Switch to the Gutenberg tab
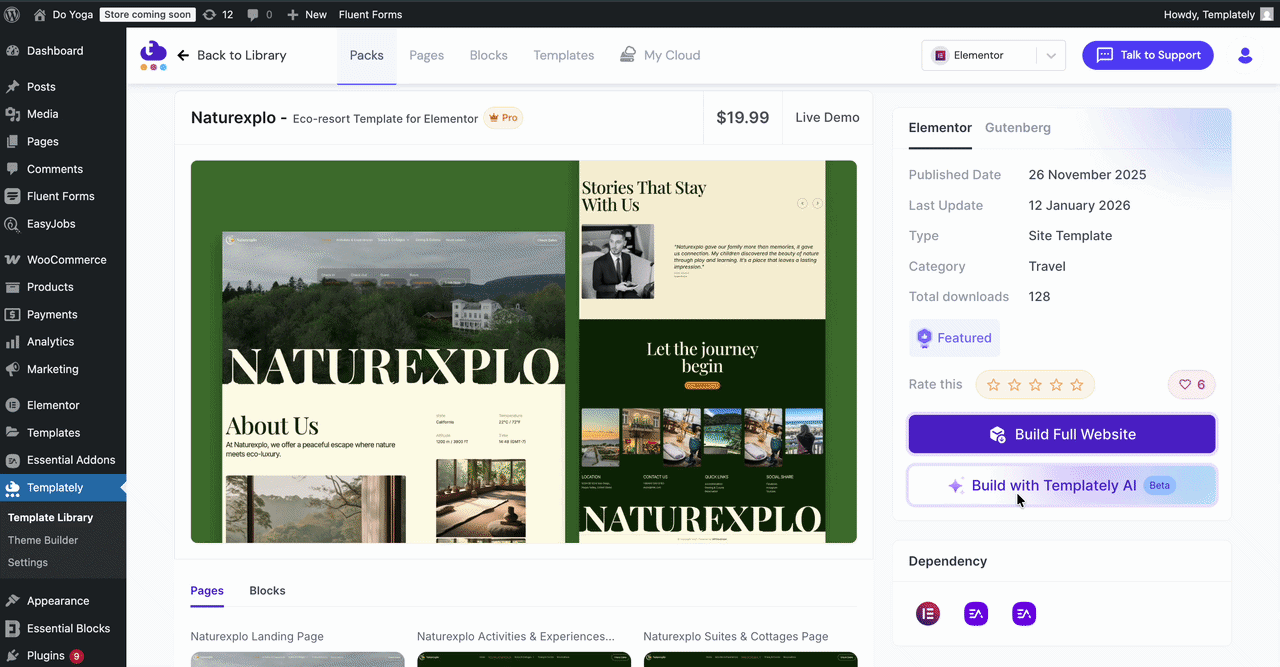 coord(1017,128)
